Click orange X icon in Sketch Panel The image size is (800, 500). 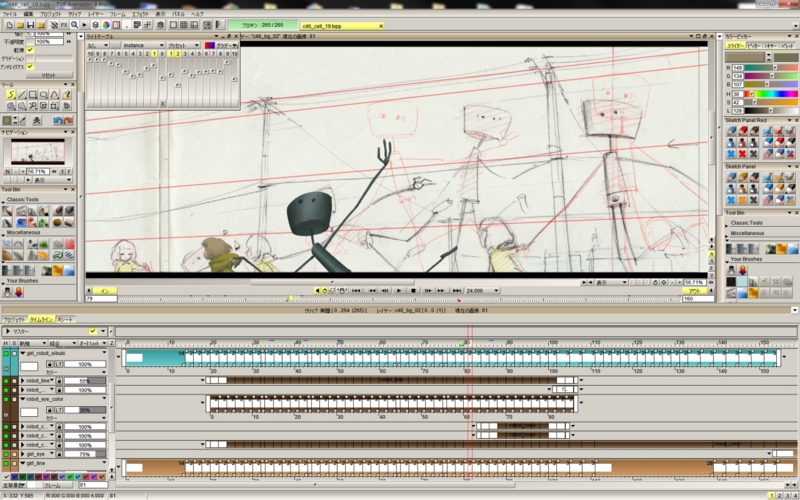tap(742, 200)
